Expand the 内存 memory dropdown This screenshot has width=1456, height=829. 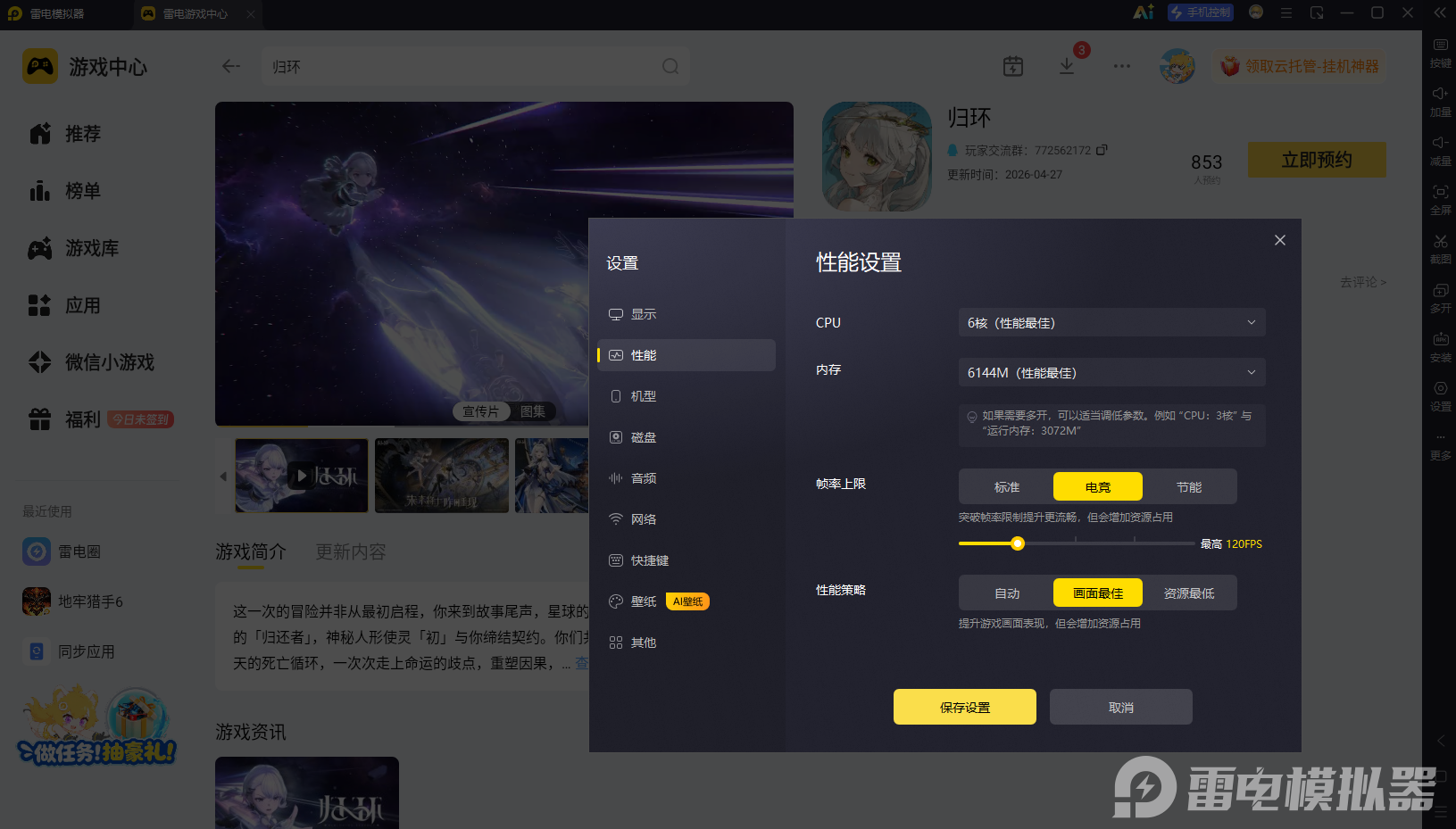click(x=1112, y=372)
